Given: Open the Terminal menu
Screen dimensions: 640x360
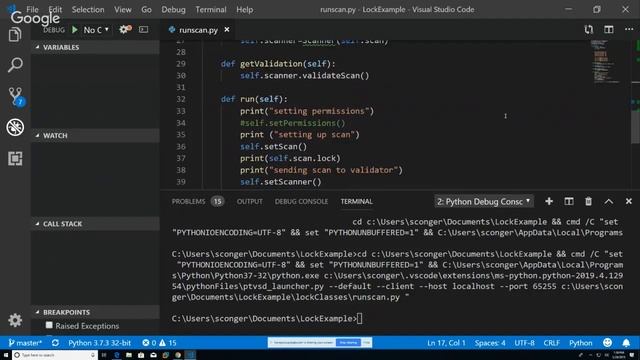Looking at the screenshot, I should coord(211,9).
